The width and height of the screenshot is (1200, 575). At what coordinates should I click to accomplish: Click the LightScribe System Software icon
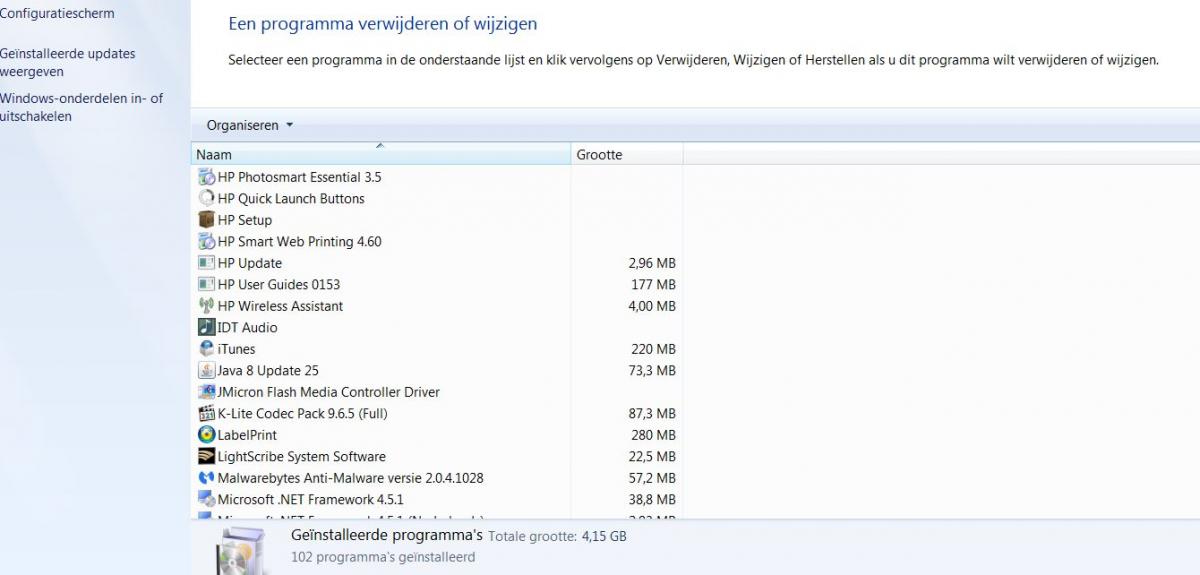(x=207, y=456)
